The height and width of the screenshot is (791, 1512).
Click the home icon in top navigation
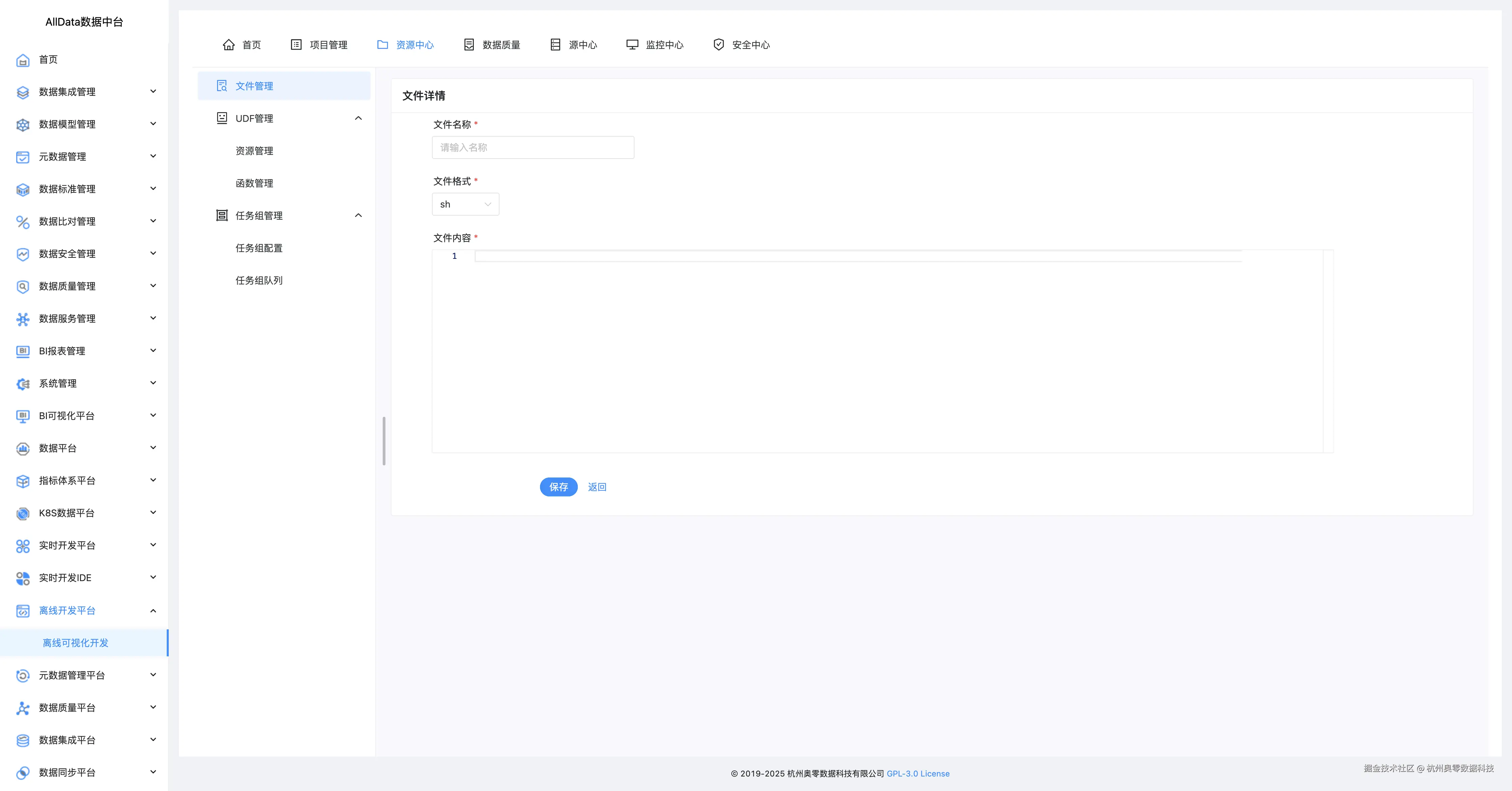[x=228, y=45]
